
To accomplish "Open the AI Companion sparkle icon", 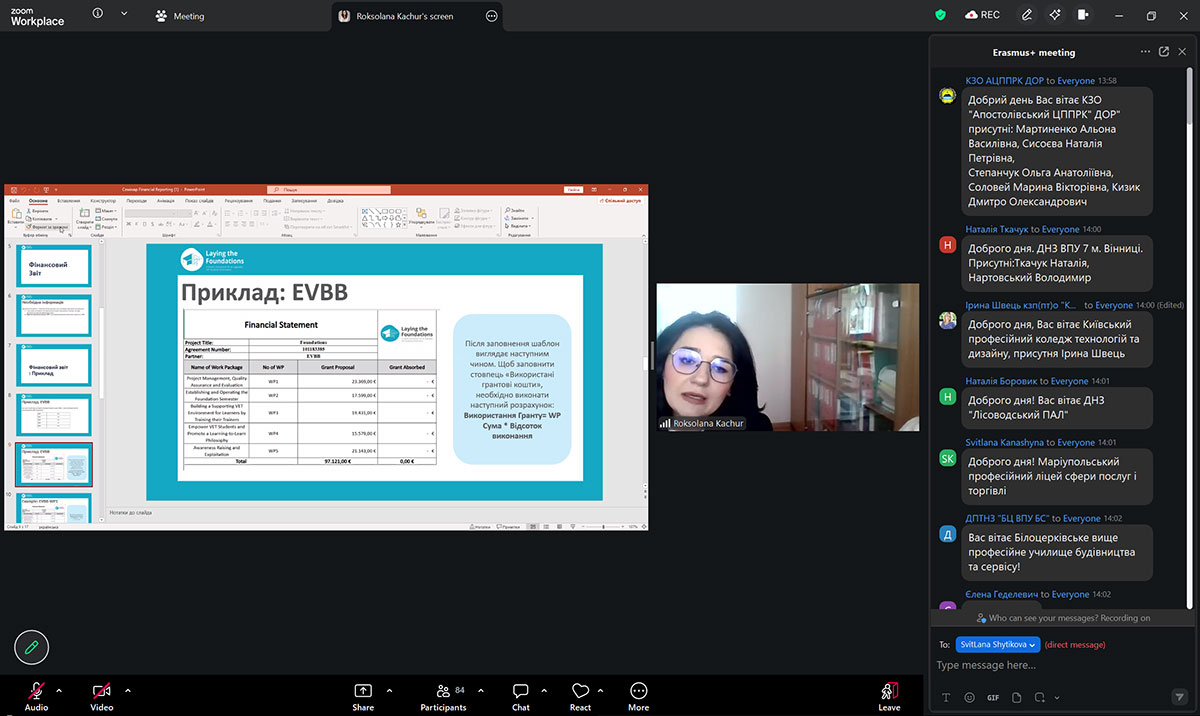I will (1054, 15).
